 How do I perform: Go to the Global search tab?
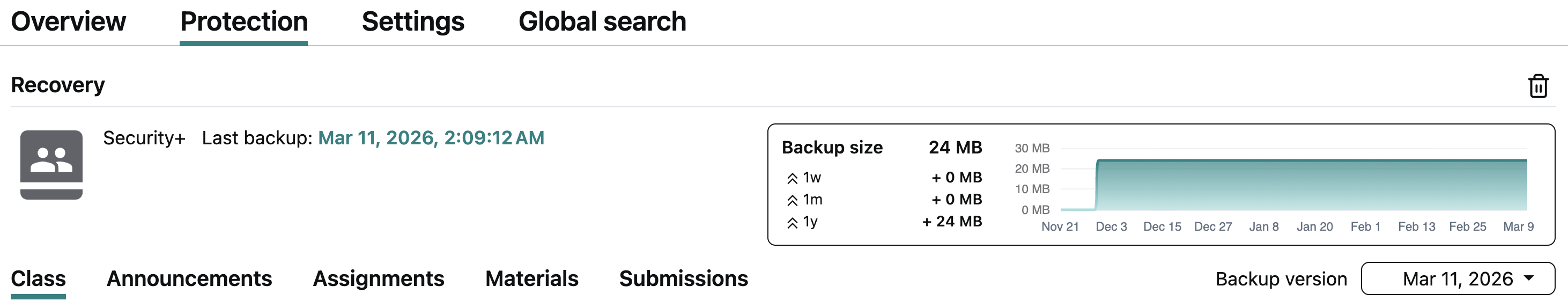[602, 22]
